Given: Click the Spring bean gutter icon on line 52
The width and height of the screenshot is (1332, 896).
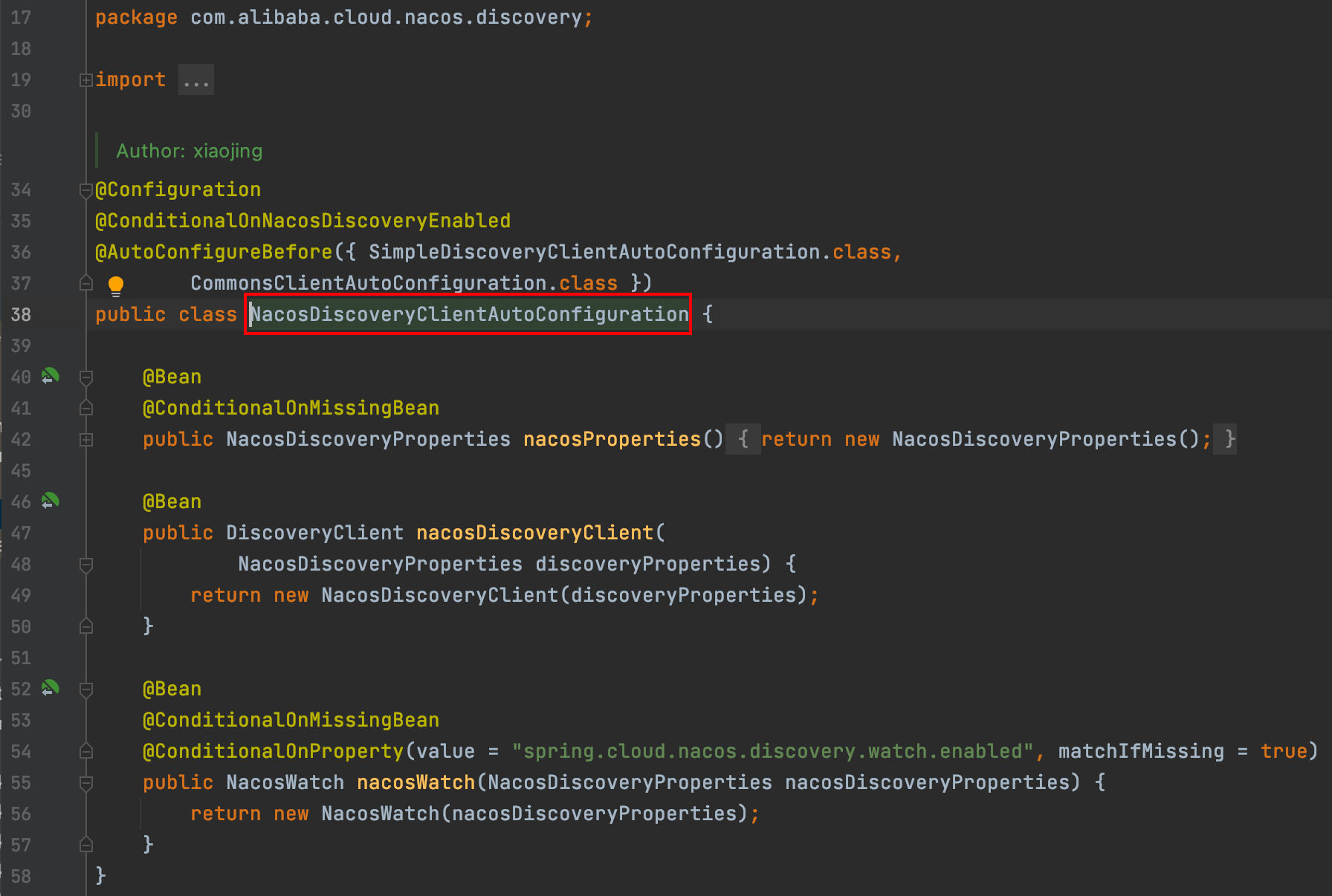Looking at the screenshot, I should pyautogui.click(x=50, y=689).
